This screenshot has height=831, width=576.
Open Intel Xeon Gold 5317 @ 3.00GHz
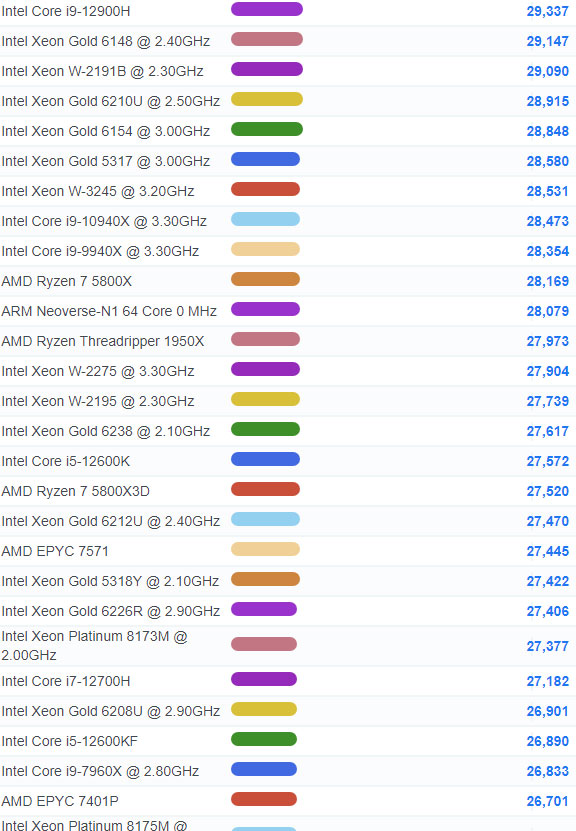[105, 161]
